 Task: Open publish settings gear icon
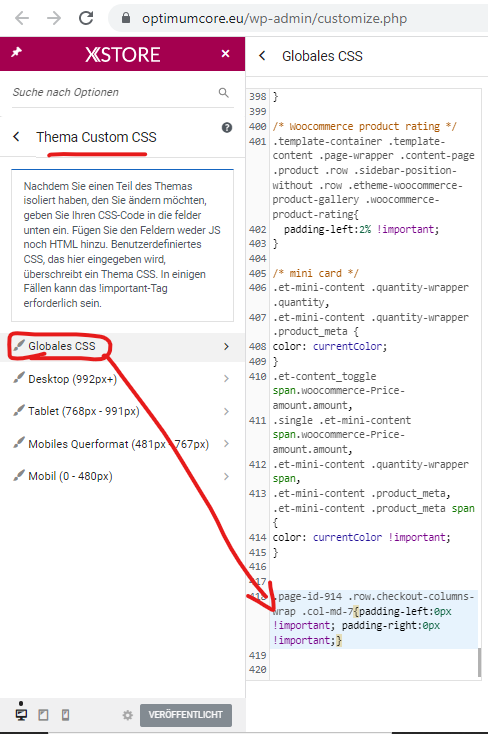127,715
